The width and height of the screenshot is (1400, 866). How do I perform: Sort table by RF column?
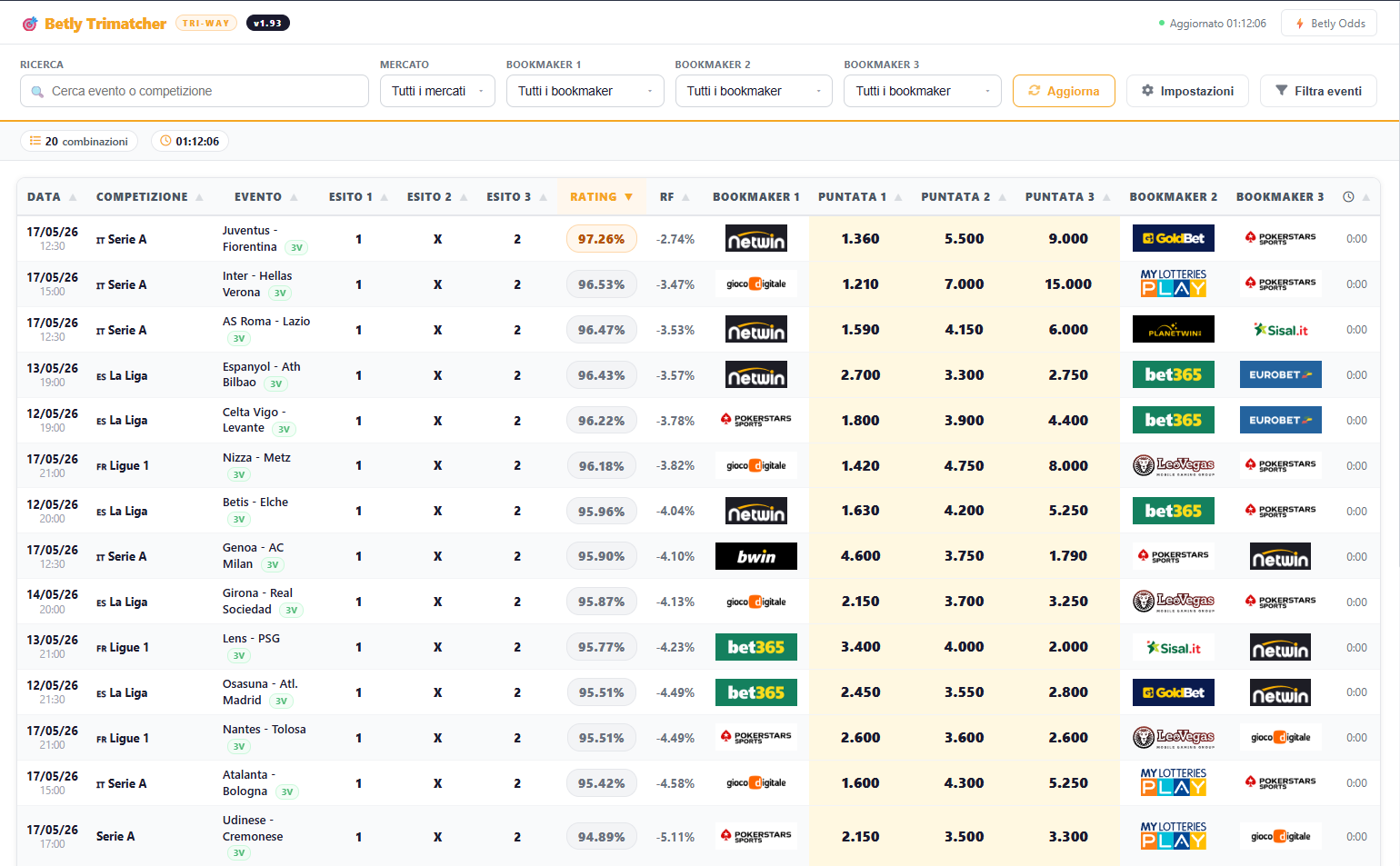tap(675, 196)
